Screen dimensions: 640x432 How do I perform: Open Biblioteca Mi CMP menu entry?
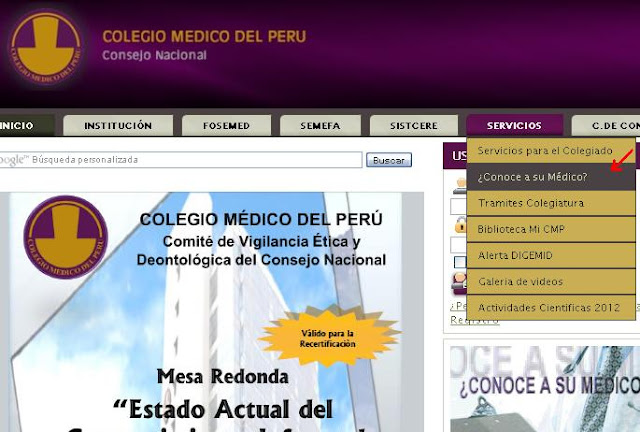click(x=551, y=229)
